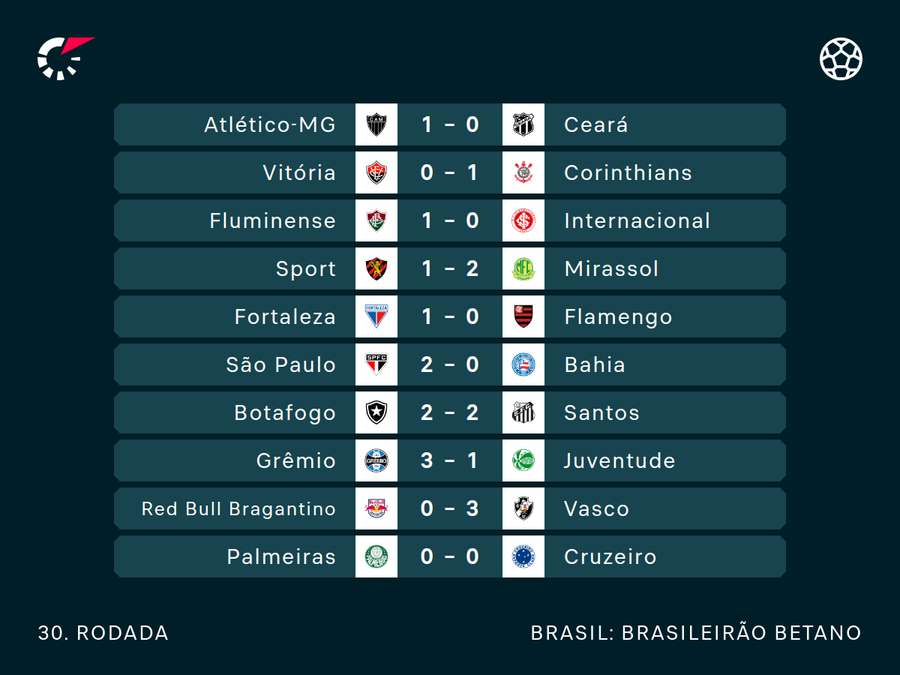Click the Palmeiras team crest
Image resolution: width=900 pixels, height=675 pixels.
pyautogui.click(x=376, y=557)
